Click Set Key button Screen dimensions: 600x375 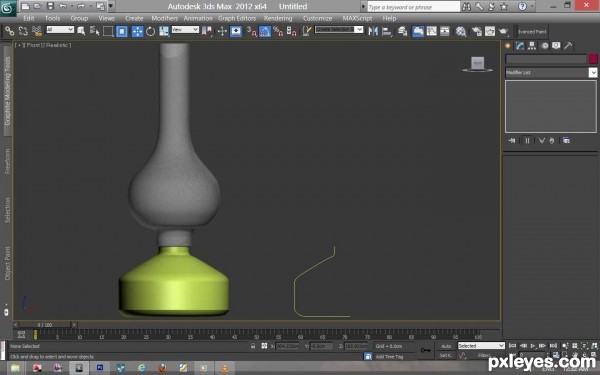point(446,355)
